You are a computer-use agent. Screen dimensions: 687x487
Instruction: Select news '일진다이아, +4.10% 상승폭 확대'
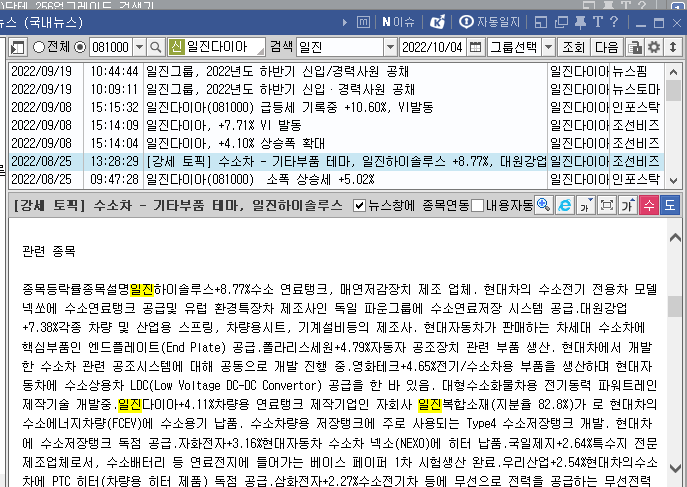click(x=235, y=143)
